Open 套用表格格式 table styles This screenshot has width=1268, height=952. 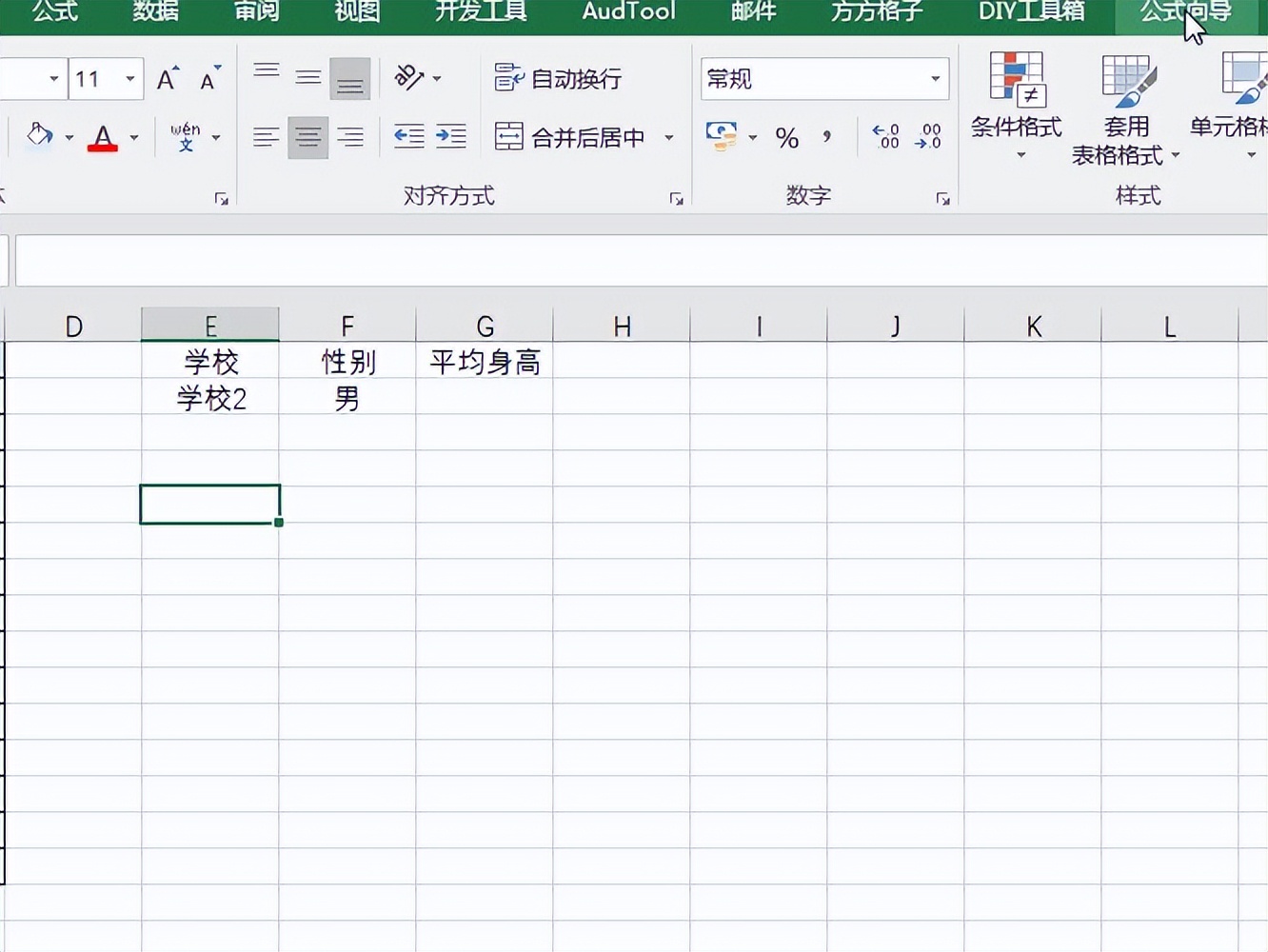[x=1126, y=105]
